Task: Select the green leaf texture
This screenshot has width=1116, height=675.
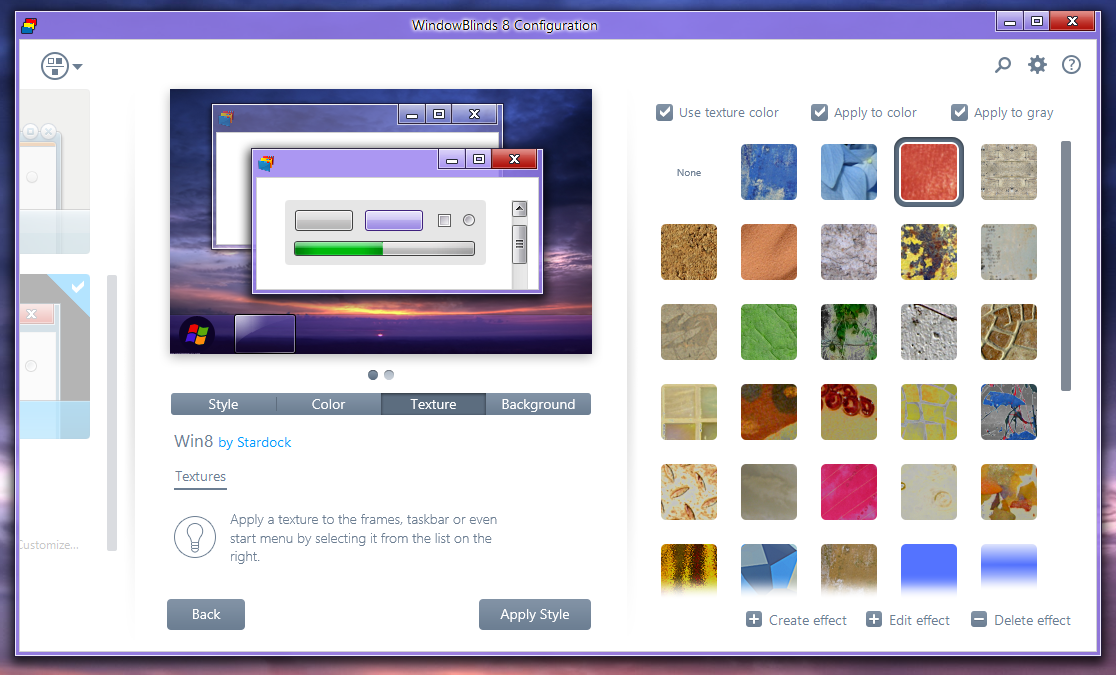Action: tap(769, 332)
